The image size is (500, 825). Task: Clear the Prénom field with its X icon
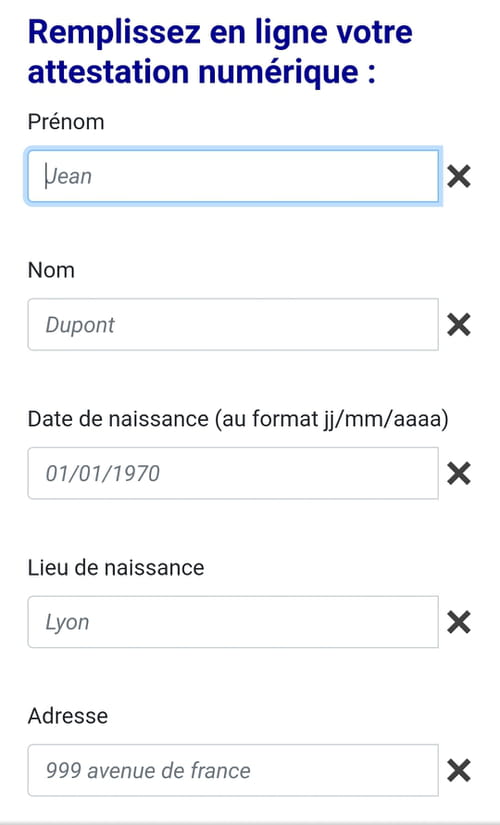point(458,176)
